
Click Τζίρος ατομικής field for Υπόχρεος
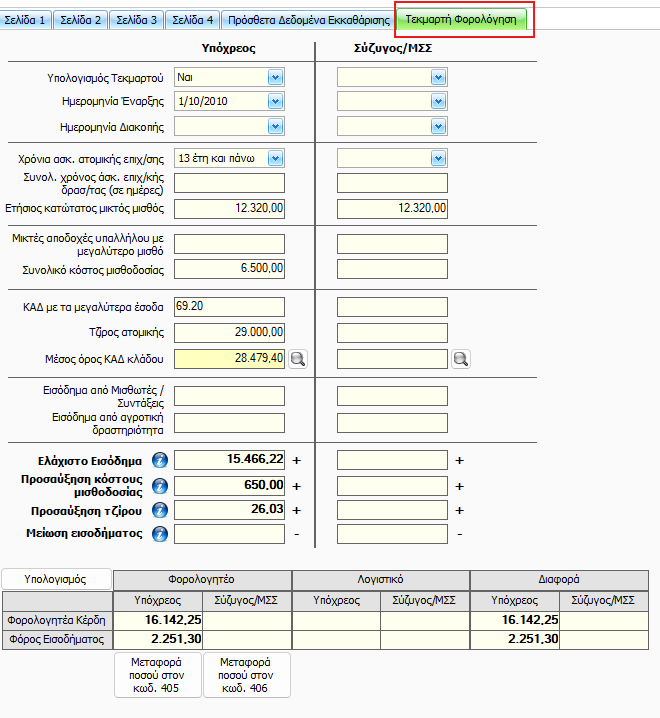coord(229,331)
